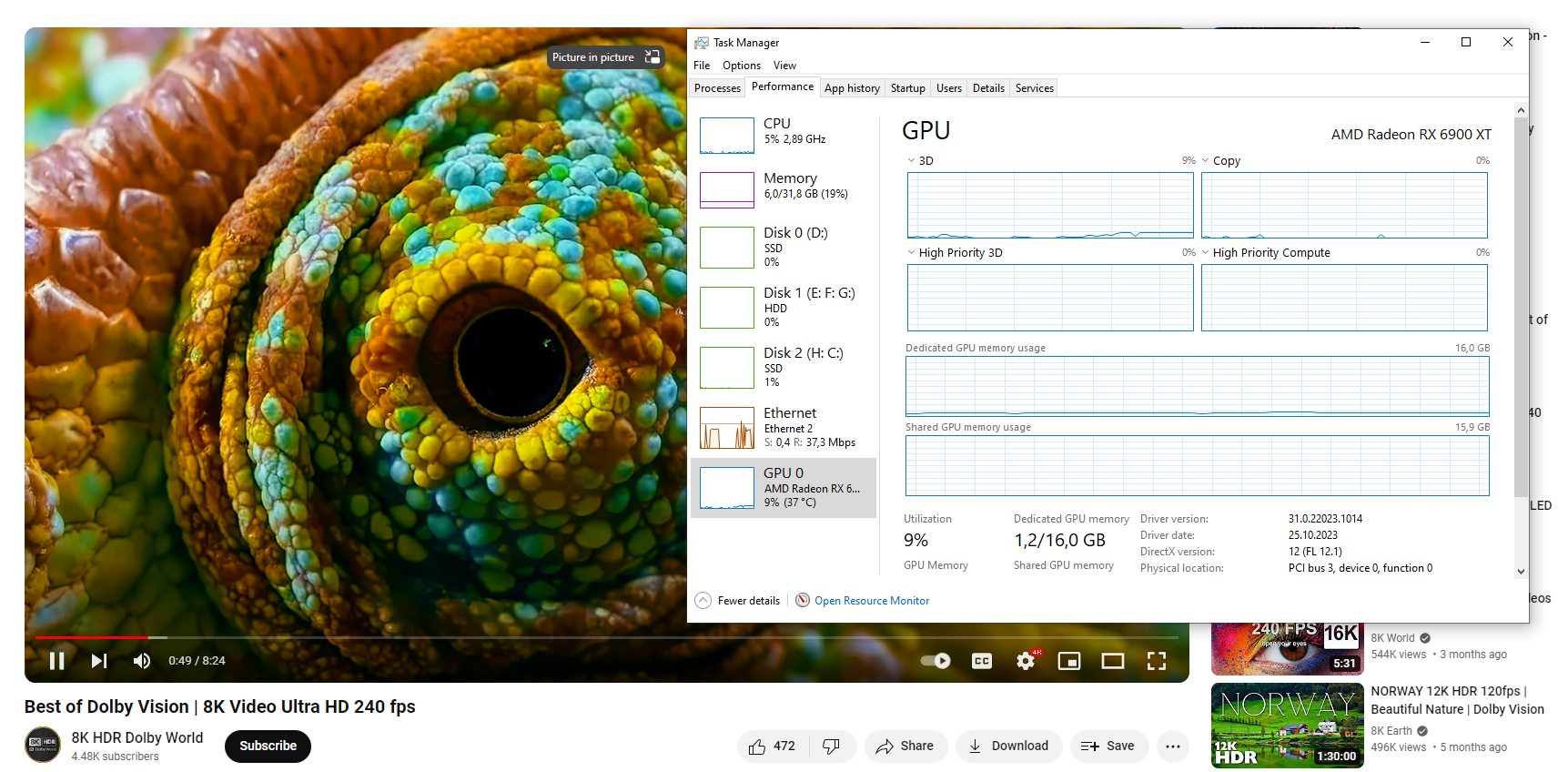This screenshot has height=772, width=1568.
Task: Switch to theater mode view
Action: click(x=1112, y=661)
